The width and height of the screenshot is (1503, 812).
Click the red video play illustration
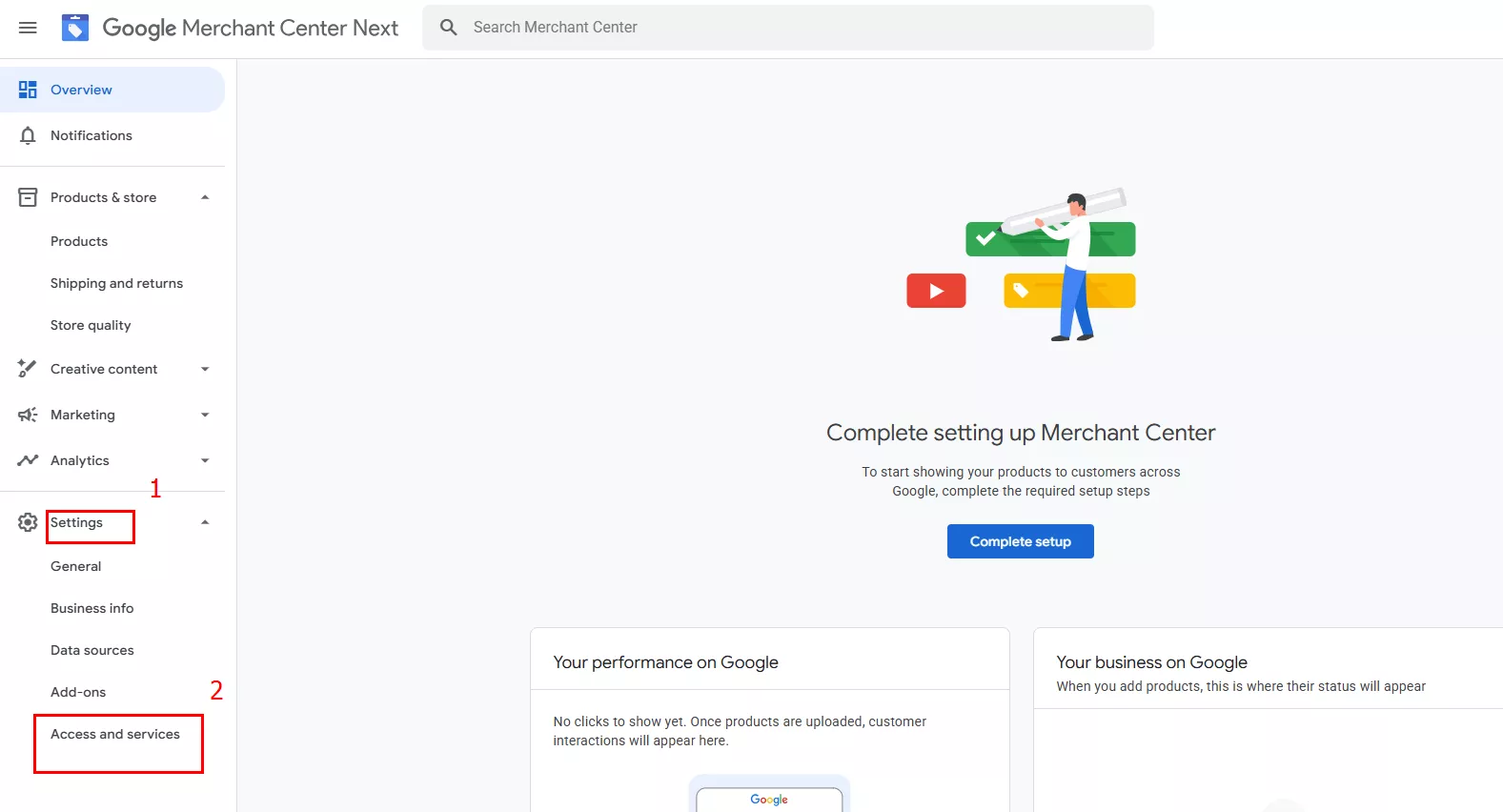(x=936, y=291)
